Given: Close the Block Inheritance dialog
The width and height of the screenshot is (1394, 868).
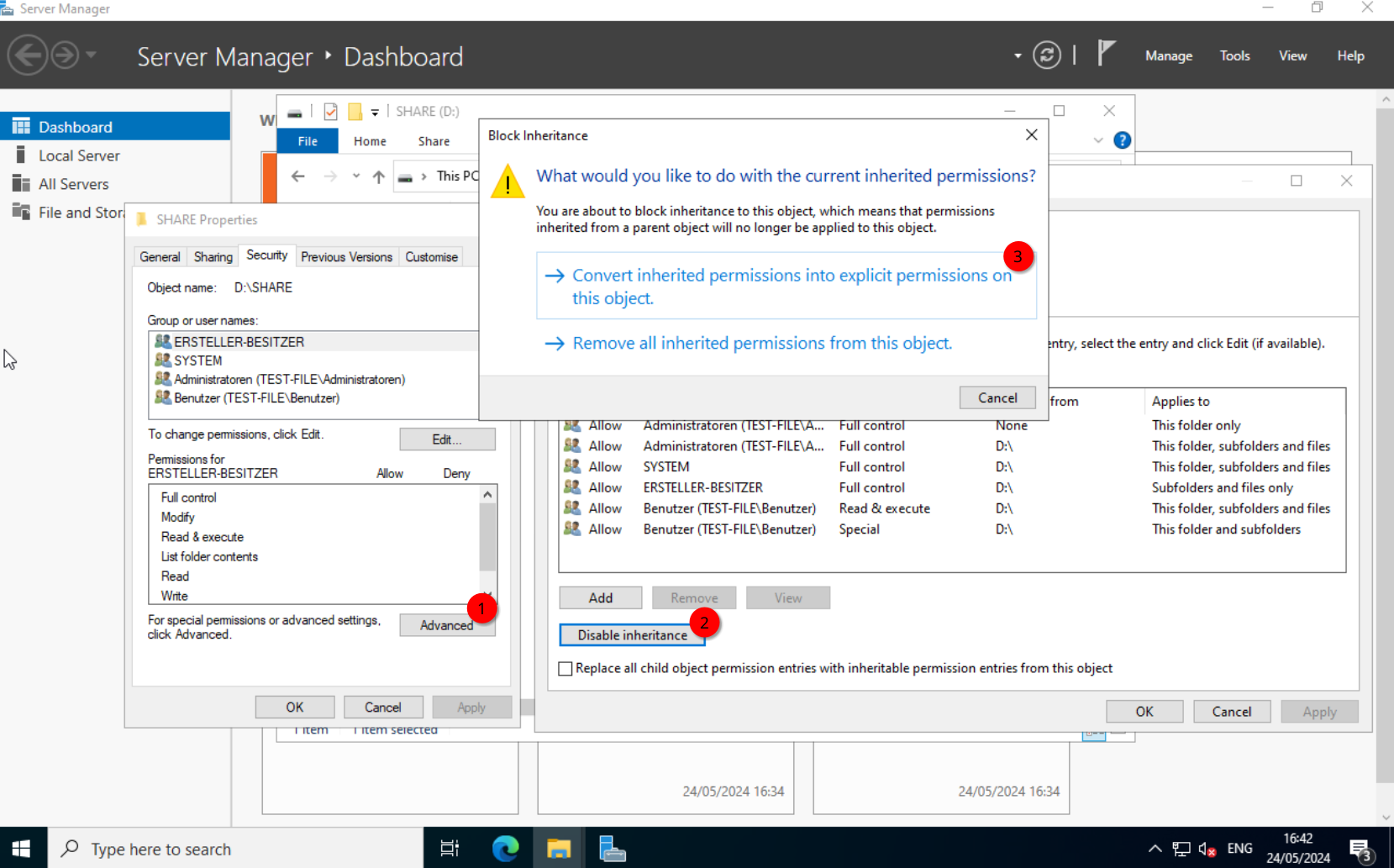Looking at the screenshot, I should pyautogui.click(x=1031, y=135).
